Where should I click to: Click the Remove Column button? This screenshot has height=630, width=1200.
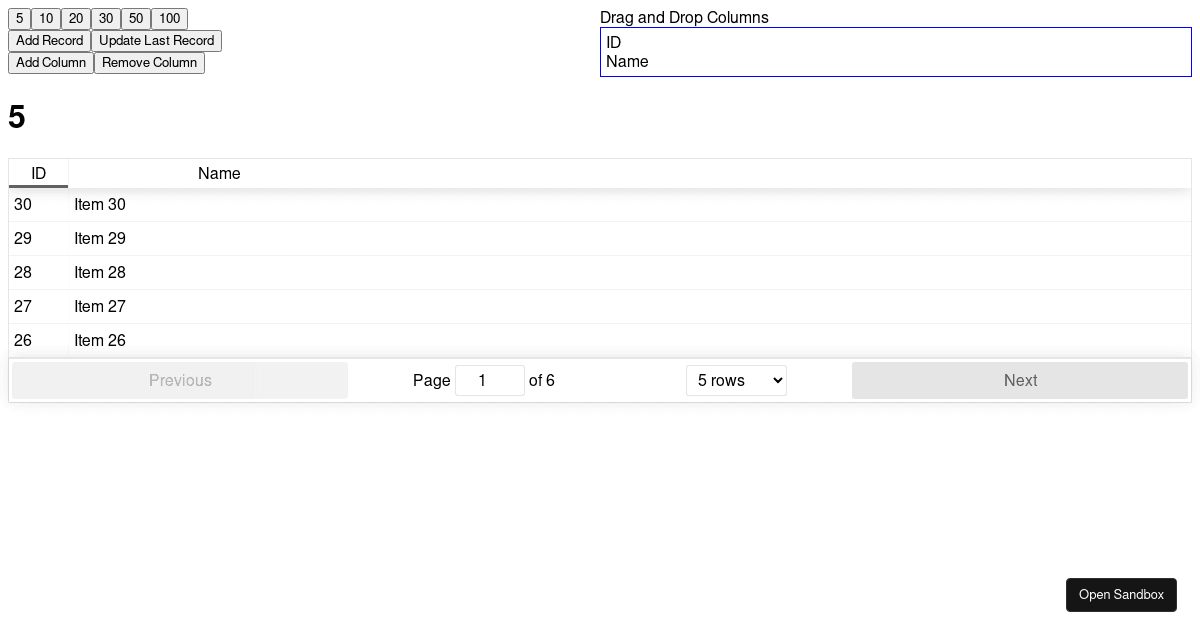[x=149, y=63]
